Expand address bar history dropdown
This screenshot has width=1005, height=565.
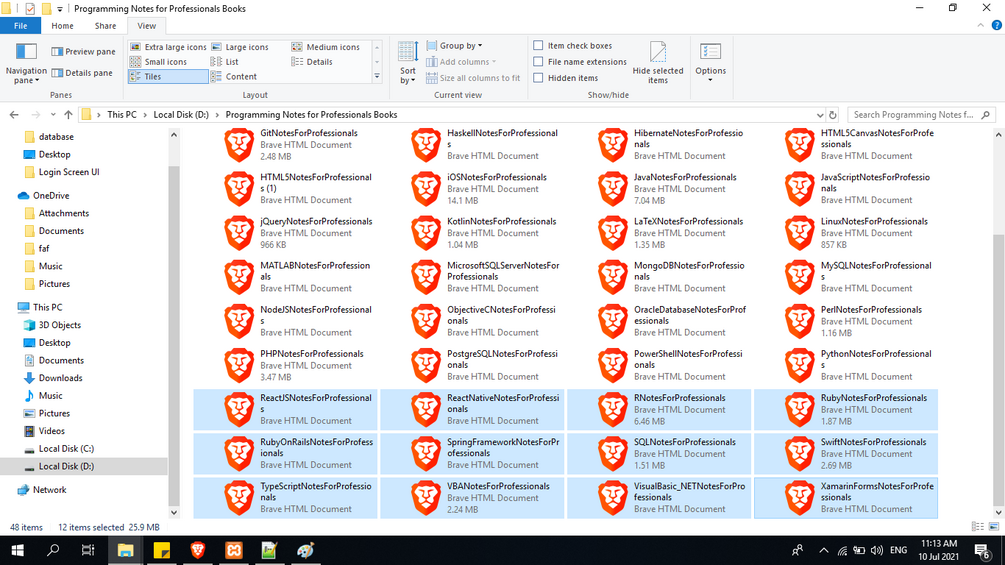[819, 115]
